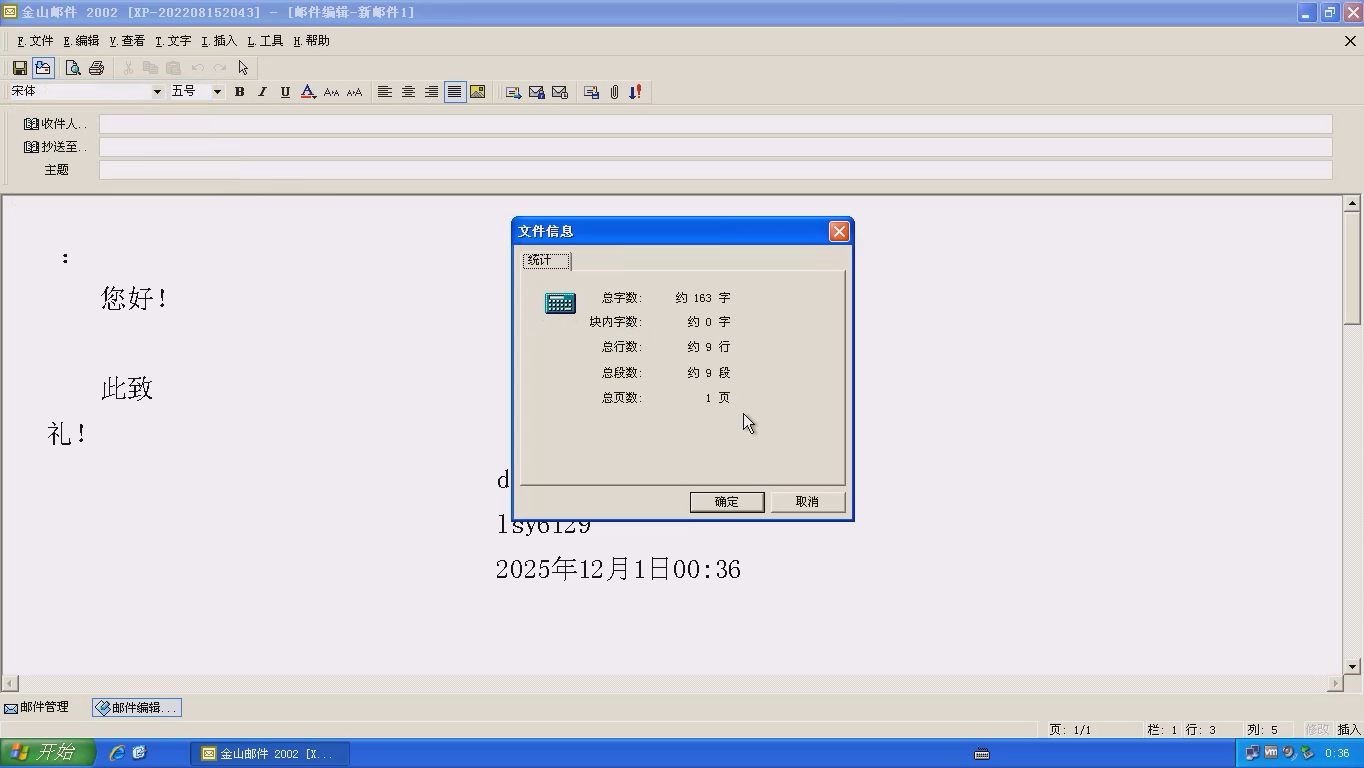Switch to the 邮件管理 tab

37,707
